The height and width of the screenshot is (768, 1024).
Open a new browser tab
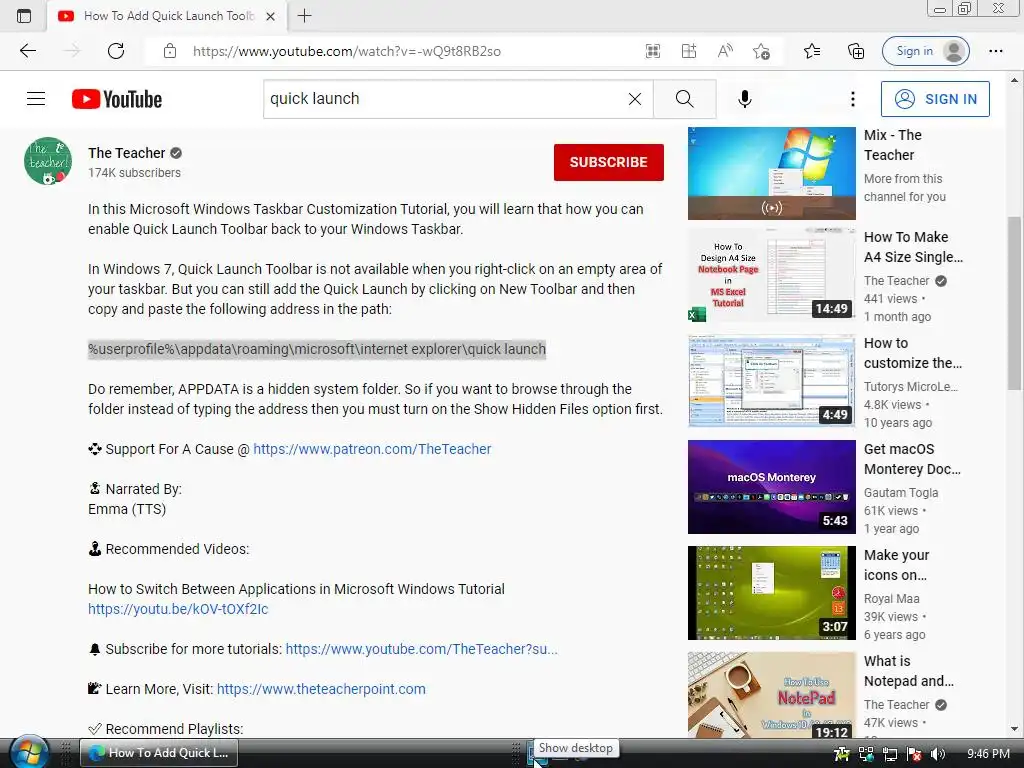pyautogui.click(x=304, y=16)
